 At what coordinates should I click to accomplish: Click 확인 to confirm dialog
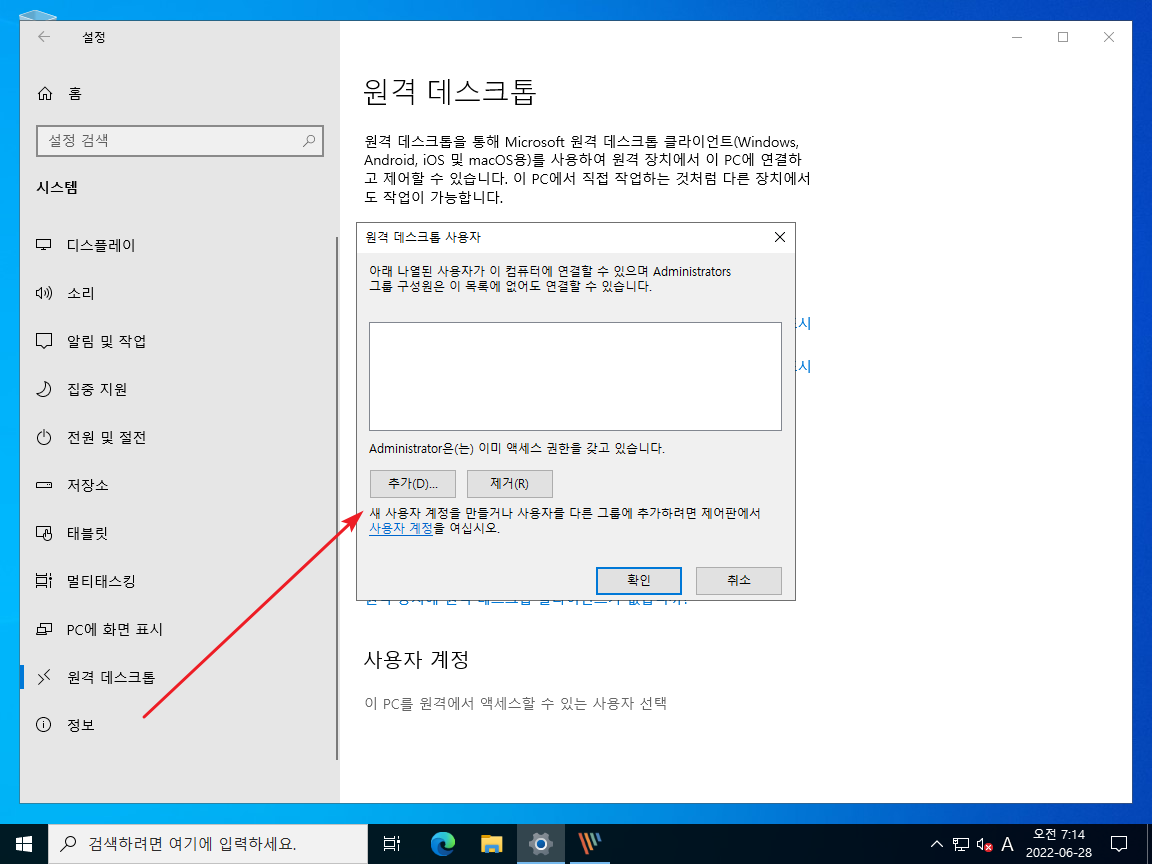[638, 580]
